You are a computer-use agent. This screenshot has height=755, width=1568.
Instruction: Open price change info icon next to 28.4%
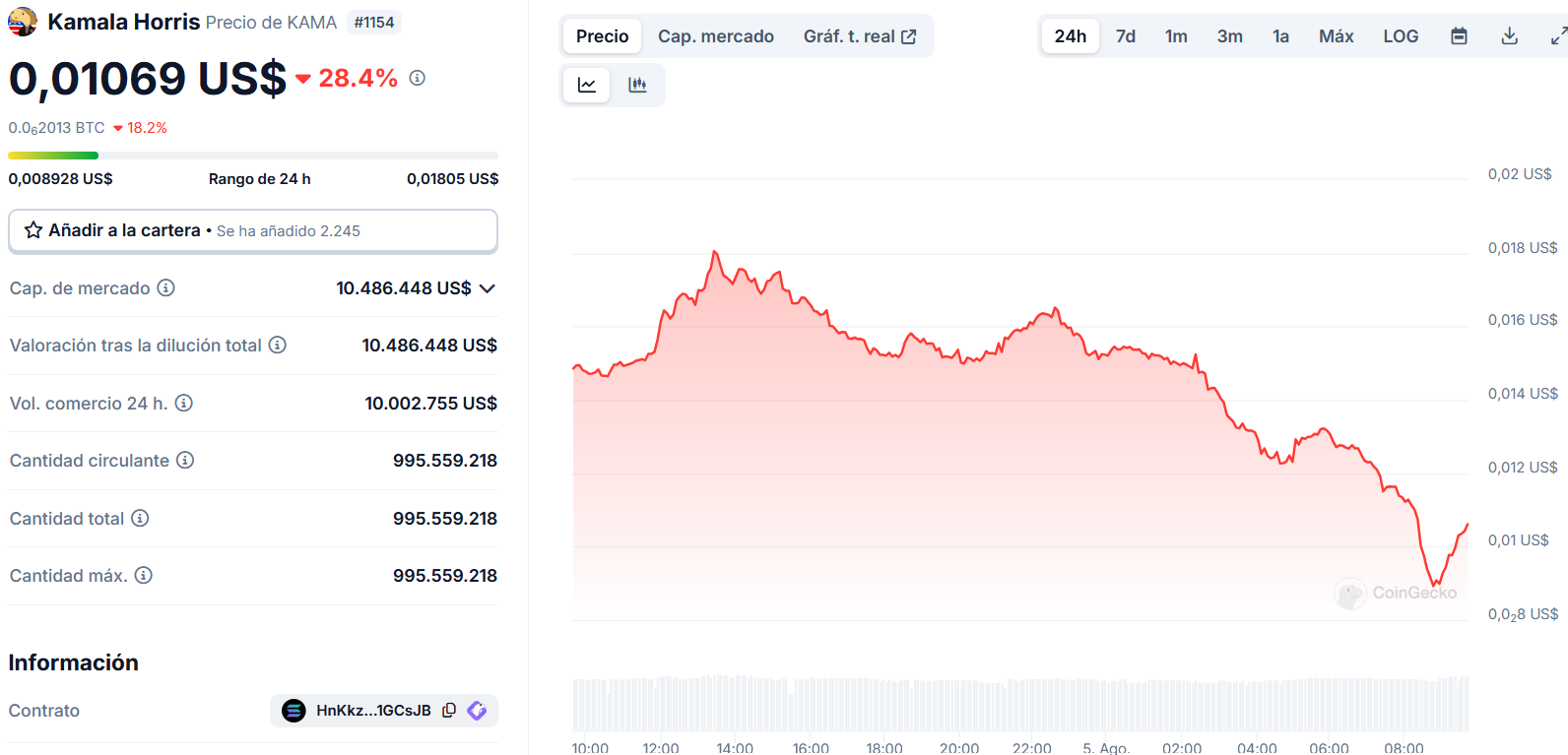[x=418, y=78]
